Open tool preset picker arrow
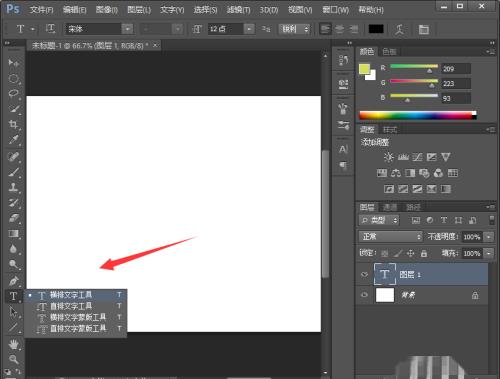Image resolution: width=500 pixels, height=379 pixels. (x=33, y=29)
